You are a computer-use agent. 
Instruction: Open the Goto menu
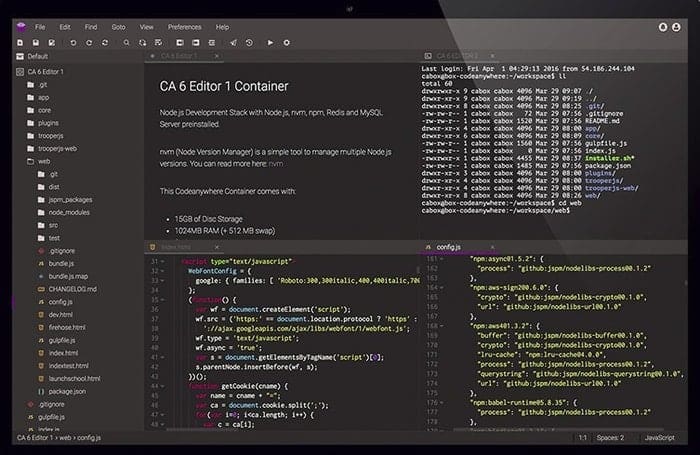118,27
